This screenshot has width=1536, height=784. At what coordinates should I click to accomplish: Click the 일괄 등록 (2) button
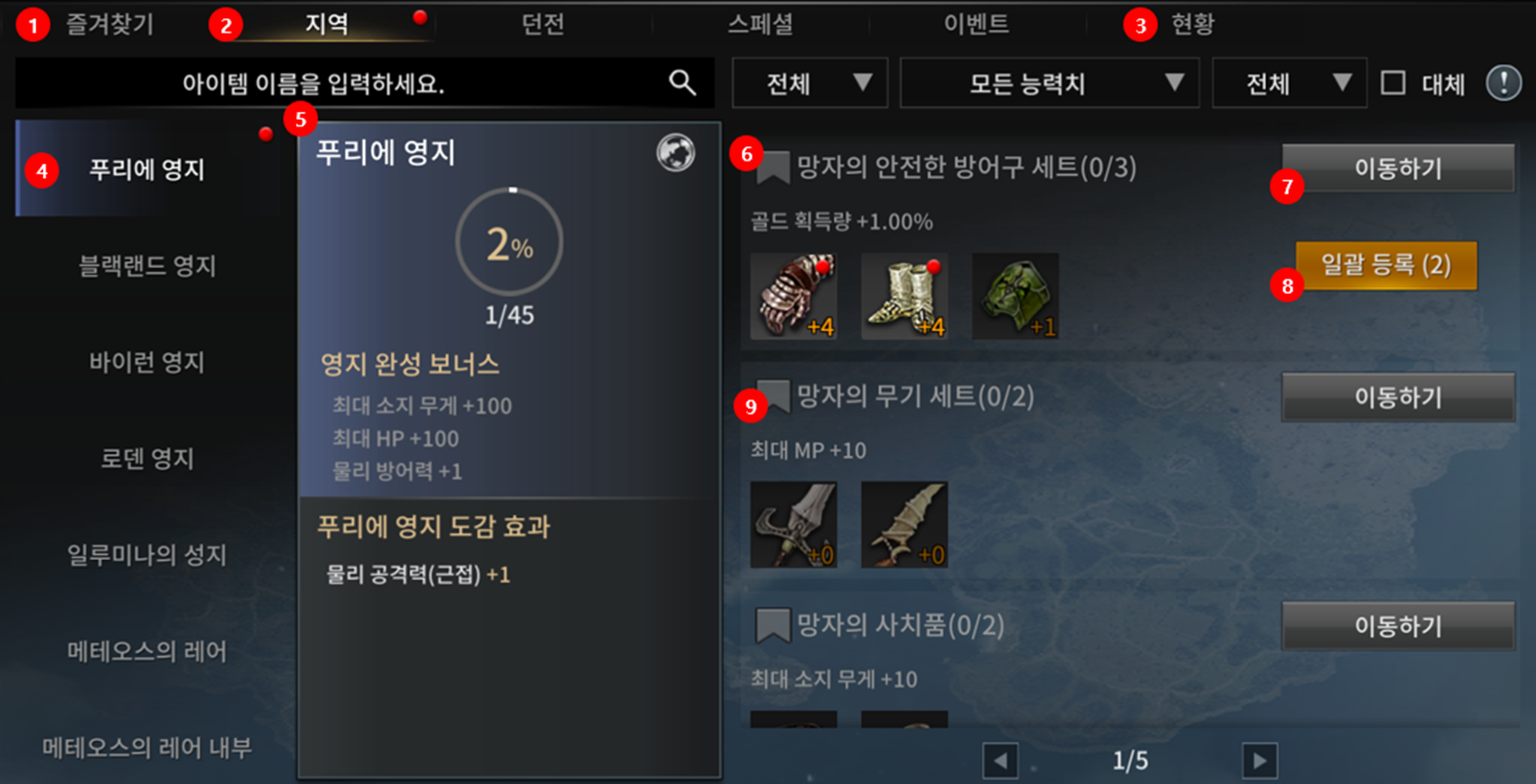pyautogui.click(x=1386, y=265)
